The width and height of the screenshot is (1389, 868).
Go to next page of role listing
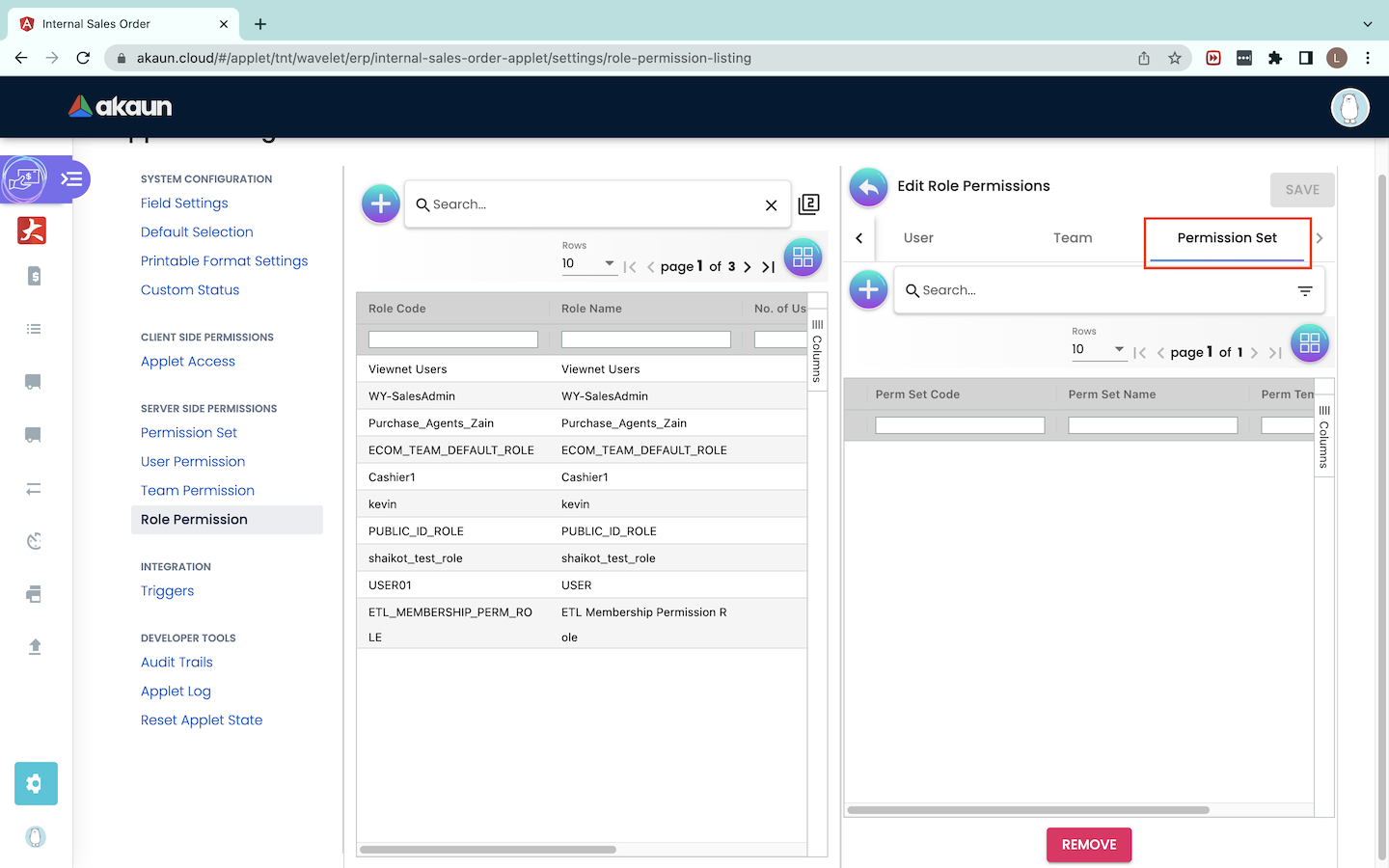[x=748, y=267]
